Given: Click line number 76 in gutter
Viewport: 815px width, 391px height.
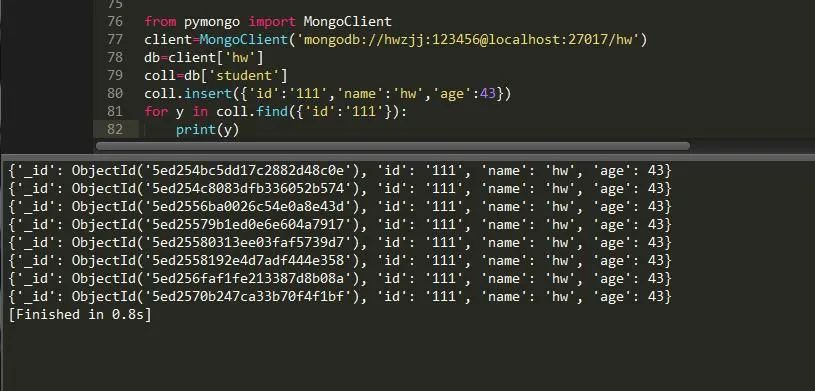Looking at the screenshot, I should [x=115, y=21].
